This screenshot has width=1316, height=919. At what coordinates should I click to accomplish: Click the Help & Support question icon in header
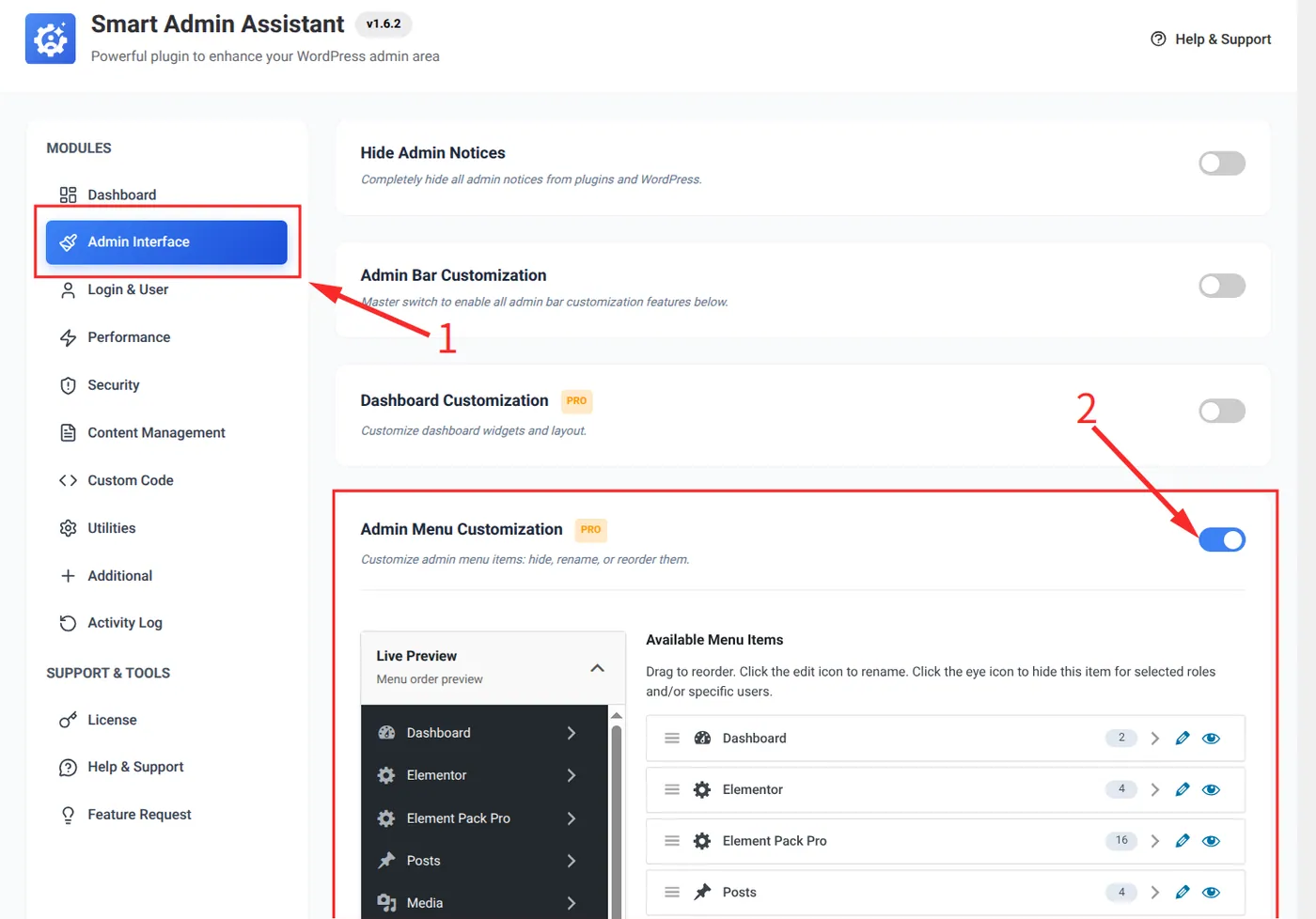pyautogui.click(x=1158, y=39)
